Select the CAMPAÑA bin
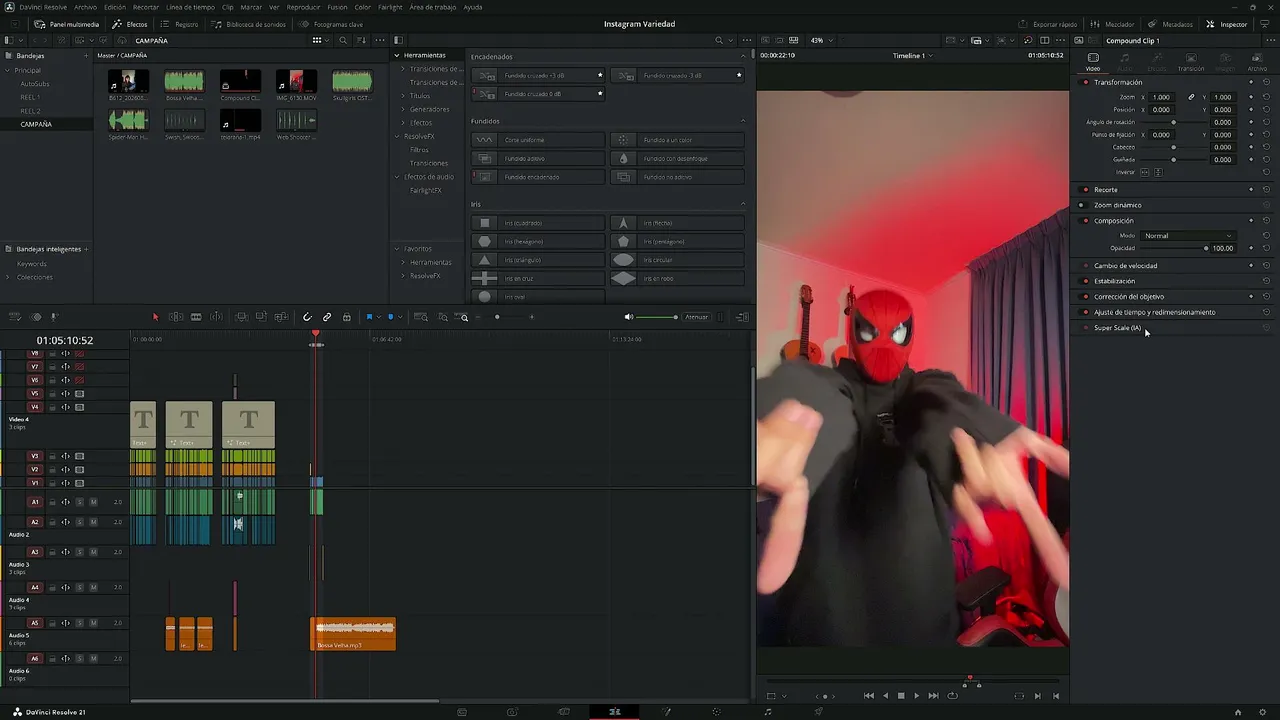 click(36, 124)
